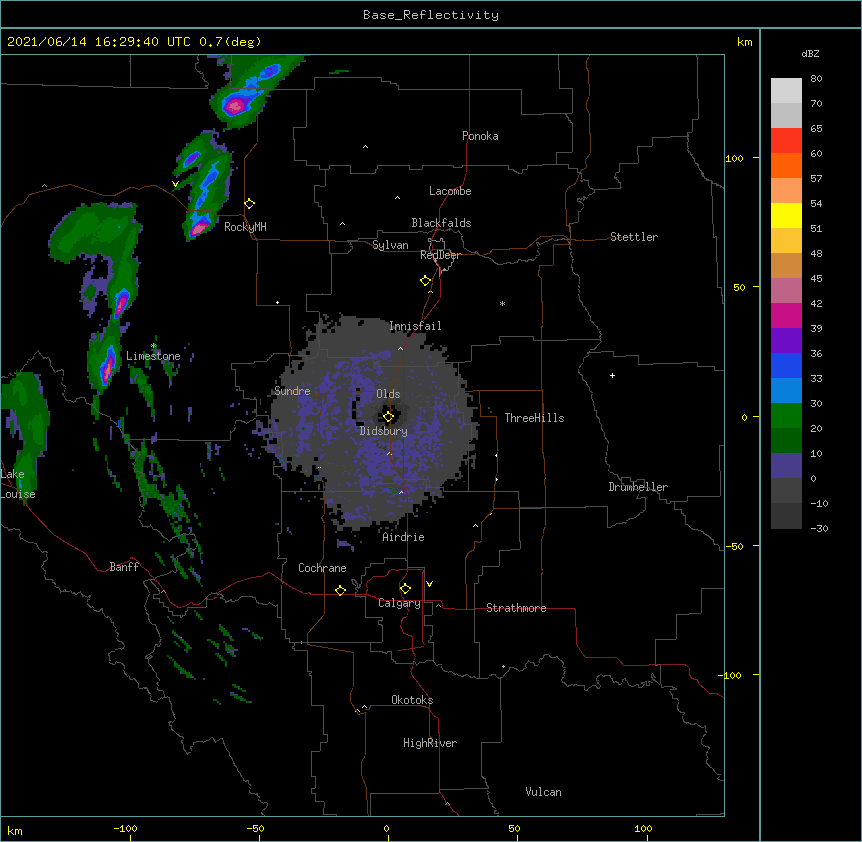Viewport: 862px width, 842px height.
Task: Click the Airdrie label
Action: (x=404, y=537)
